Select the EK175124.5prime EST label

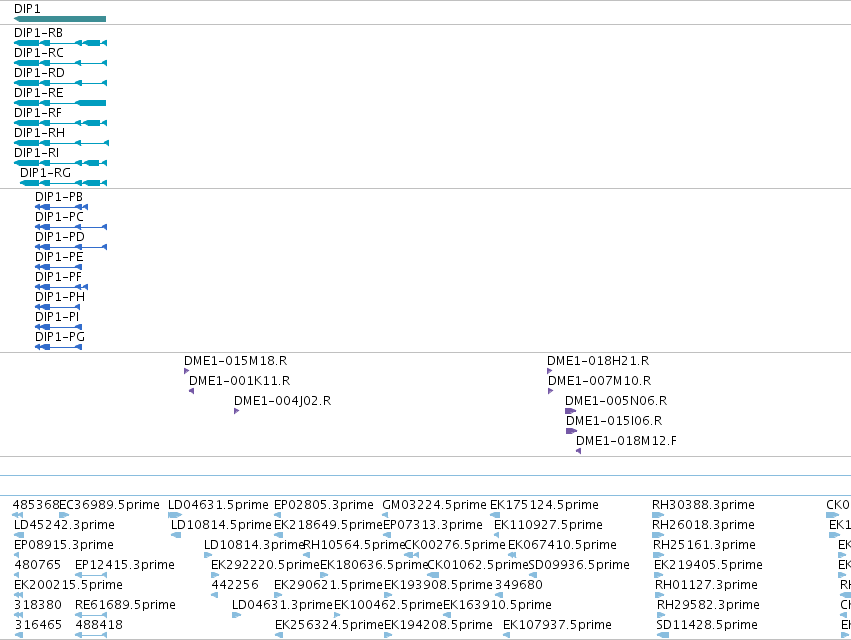[544, 505]
